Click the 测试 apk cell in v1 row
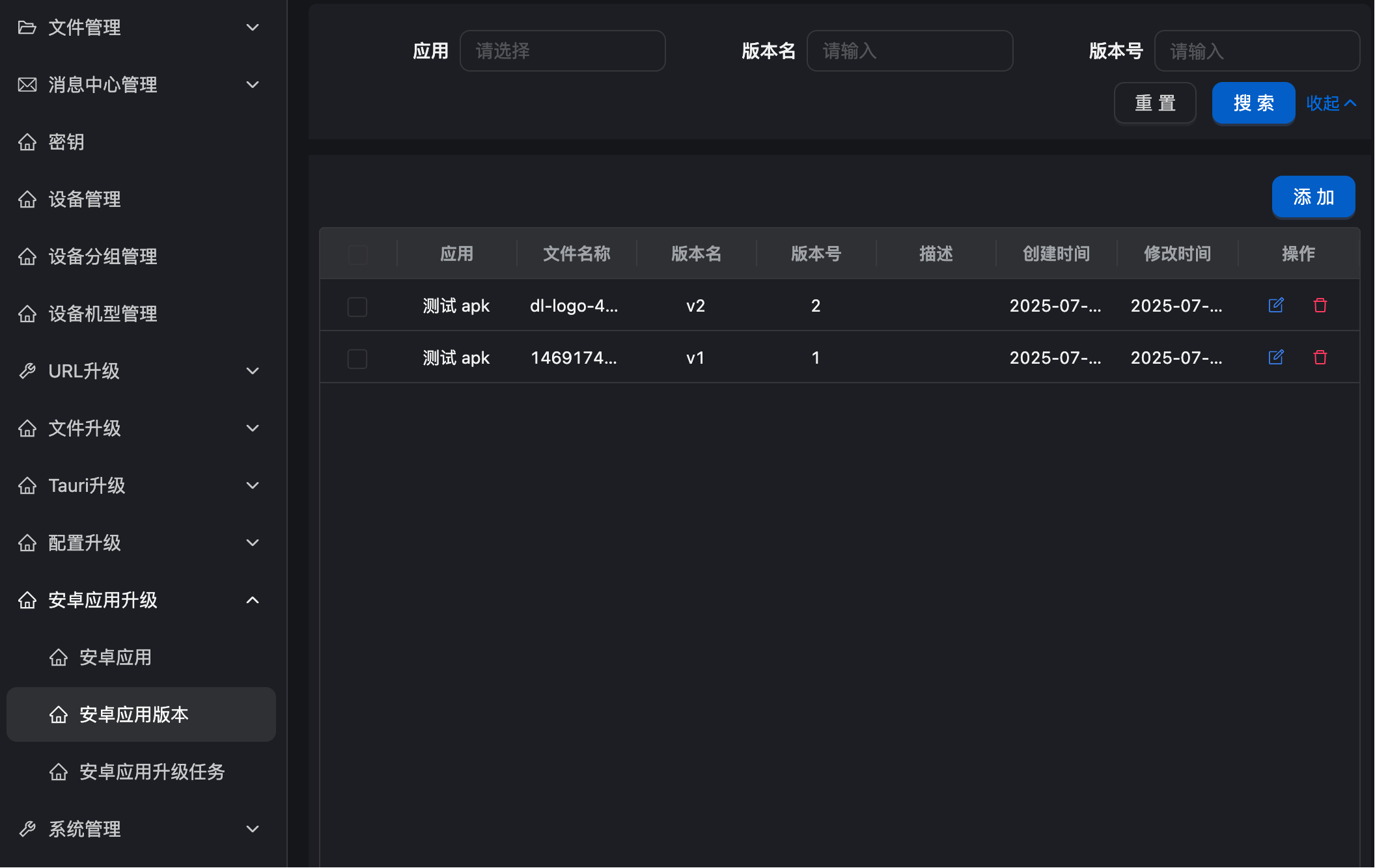Viewport: 1375px width, 868px height. pos(456,358)
